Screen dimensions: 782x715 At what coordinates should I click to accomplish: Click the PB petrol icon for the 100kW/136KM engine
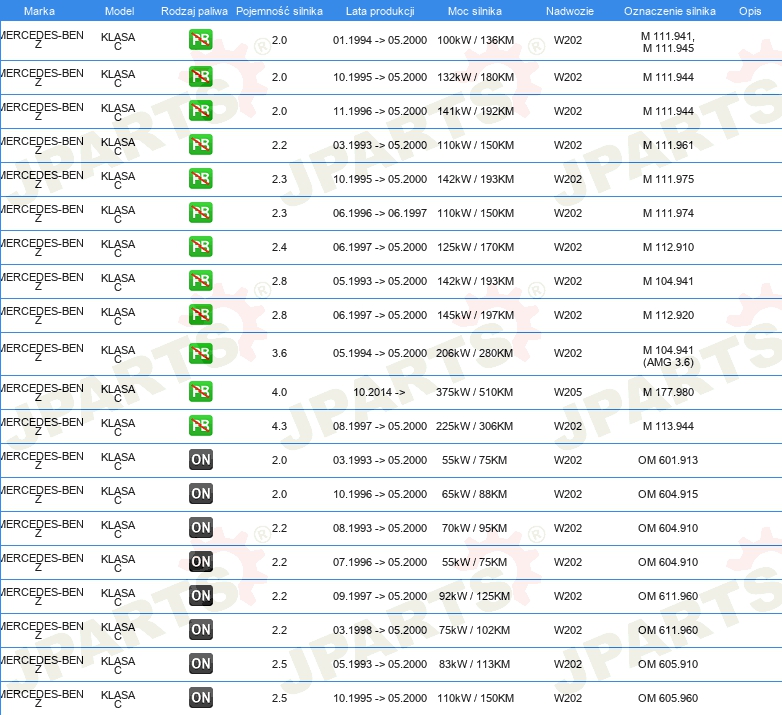(200, 41)
